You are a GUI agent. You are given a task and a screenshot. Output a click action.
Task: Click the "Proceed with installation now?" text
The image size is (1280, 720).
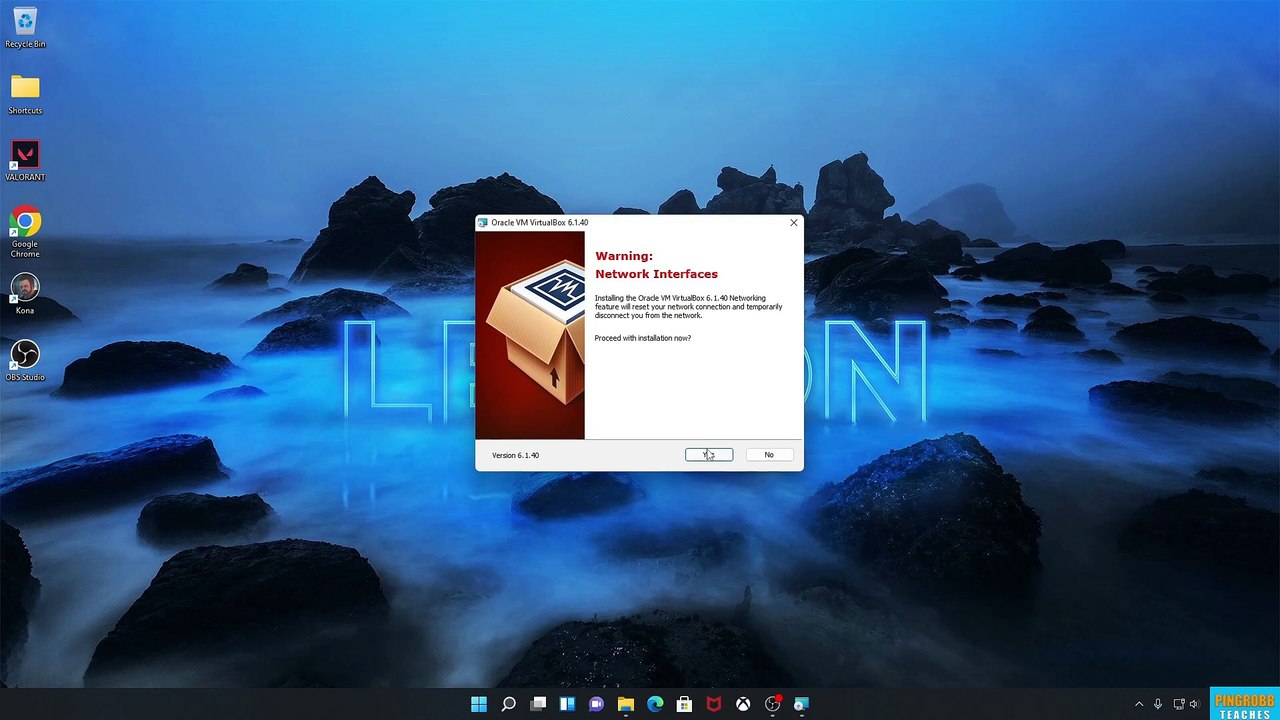tap(643, 338)
